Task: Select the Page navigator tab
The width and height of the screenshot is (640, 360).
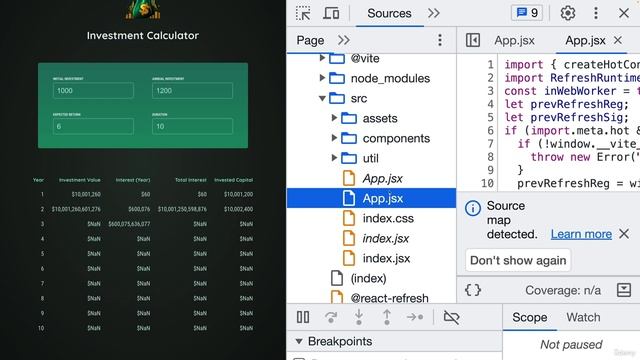Action: 310,40
